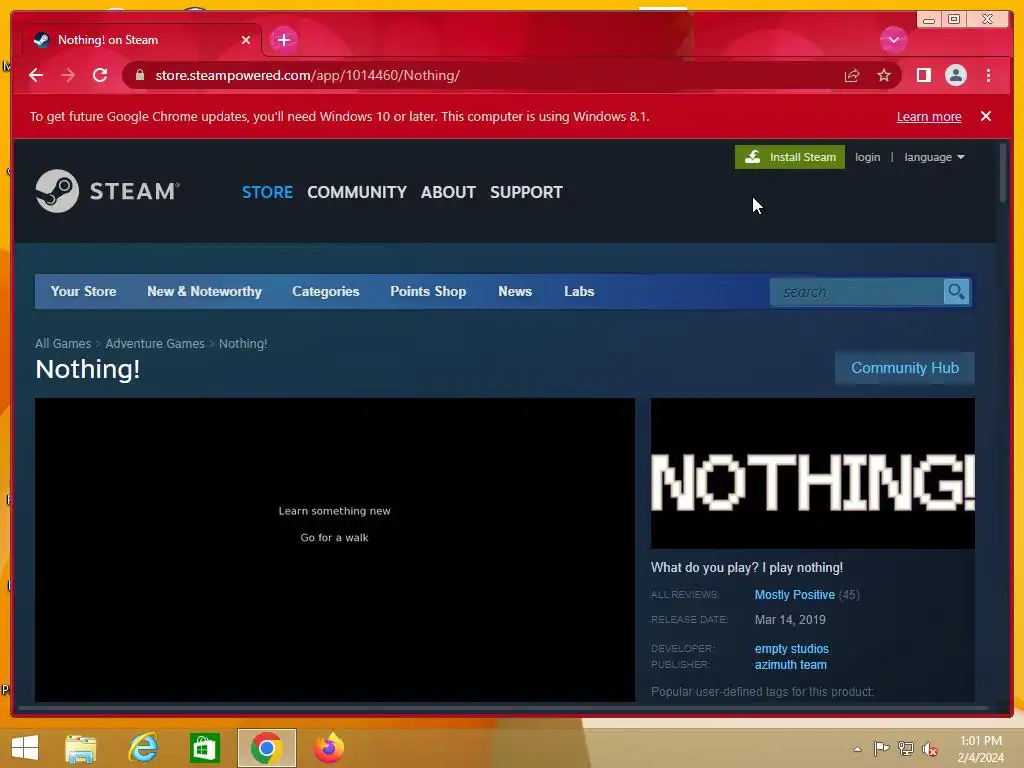The height and width of the screenshot is (768, 1024).
Task: Open File Explorer from taskbar
Action: pyautogui.click(x=81, y=748)
